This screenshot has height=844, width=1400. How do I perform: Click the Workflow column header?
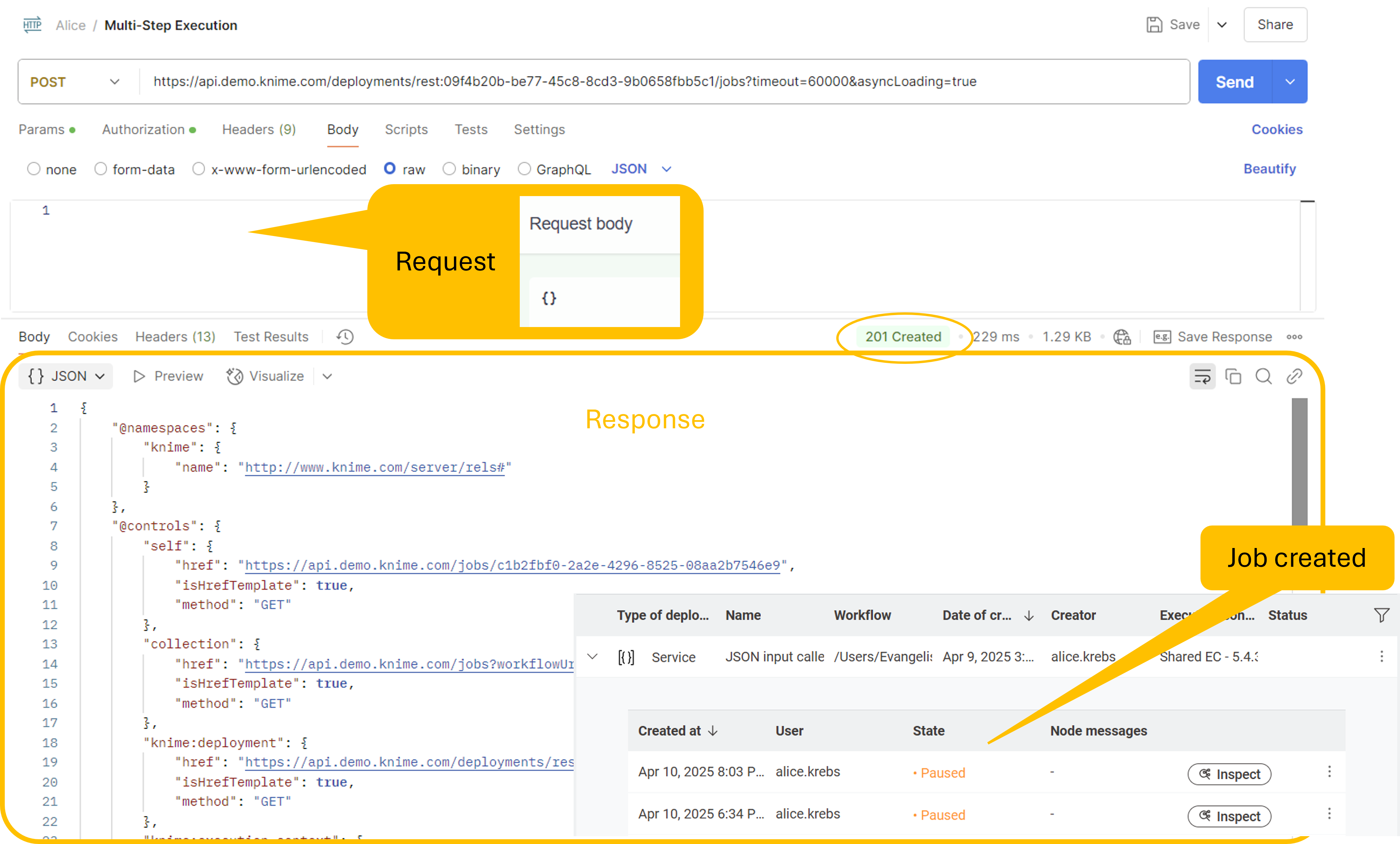(862, 615)
